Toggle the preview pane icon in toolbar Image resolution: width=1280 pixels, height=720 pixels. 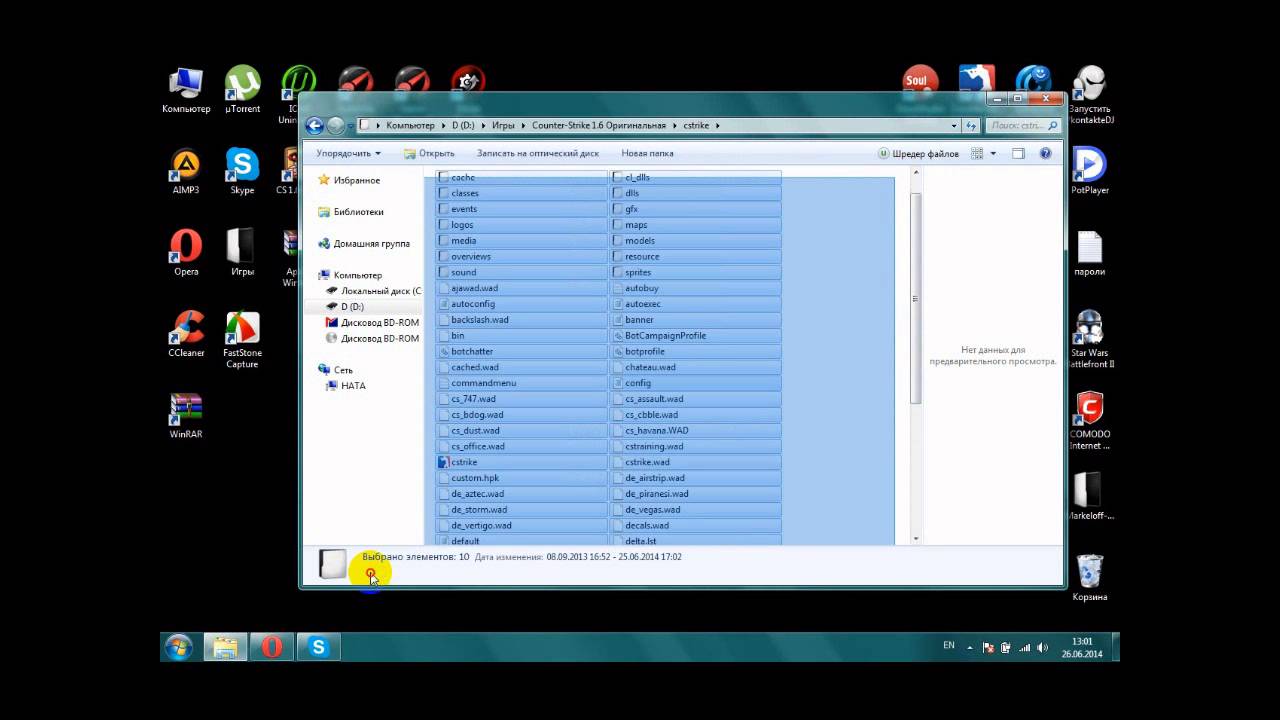coord(1018,153)
